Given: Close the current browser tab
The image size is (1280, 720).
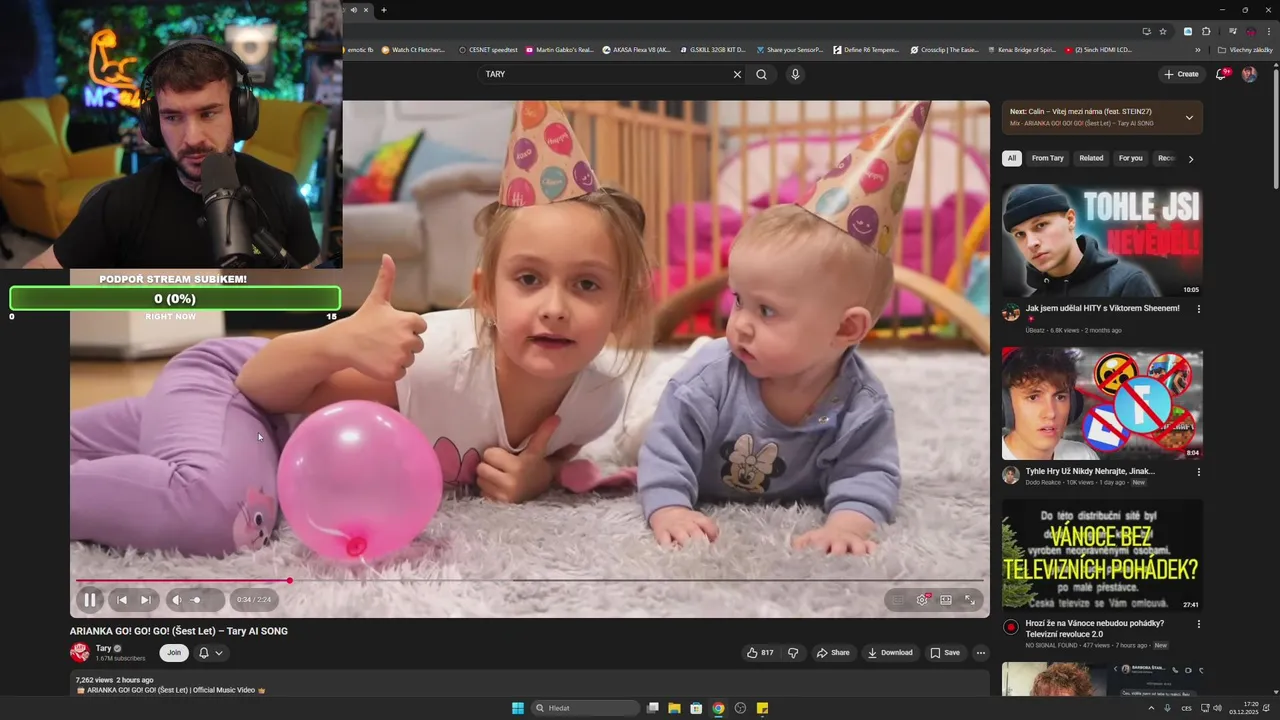Looking at the screenshot, I should 366,10.
